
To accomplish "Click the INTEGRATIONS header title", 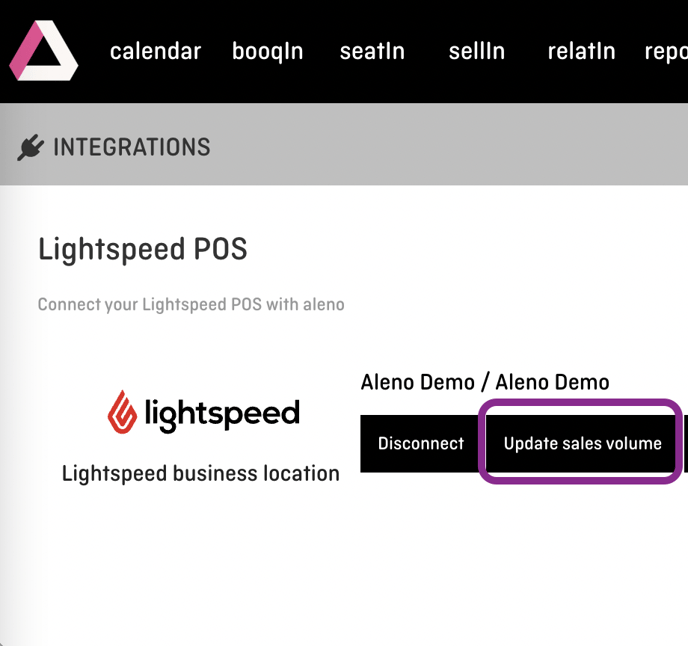I will (x=132, y=147).
